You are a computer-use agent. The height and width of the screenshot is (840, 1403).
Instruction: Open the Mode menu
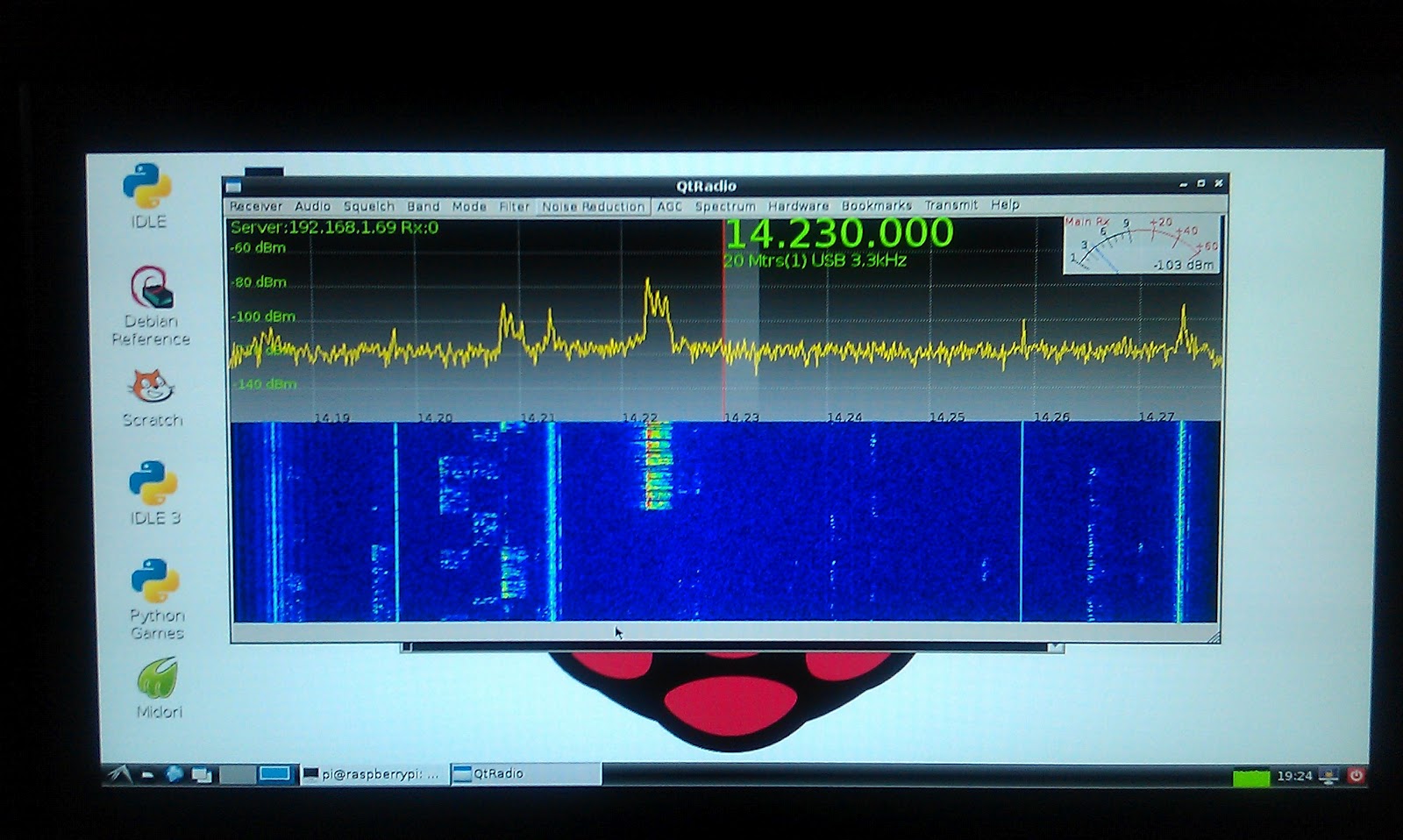tap(469, 207)
